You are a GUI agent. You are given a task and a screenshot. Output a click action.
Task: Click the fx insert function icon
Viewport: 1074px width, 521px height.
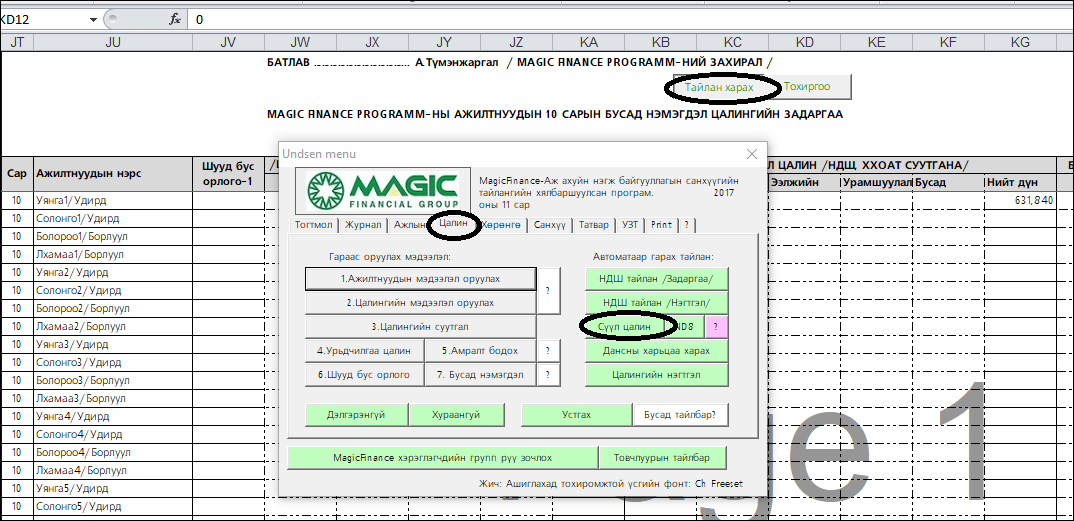(175, 19)
